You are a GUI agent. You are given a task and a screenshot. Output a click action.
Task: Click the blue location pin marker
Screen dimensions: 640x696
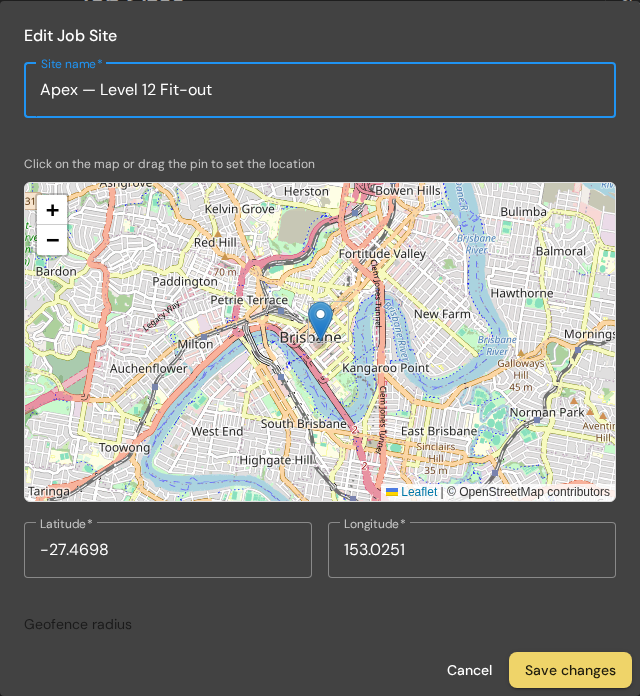[x=320, y=322]
